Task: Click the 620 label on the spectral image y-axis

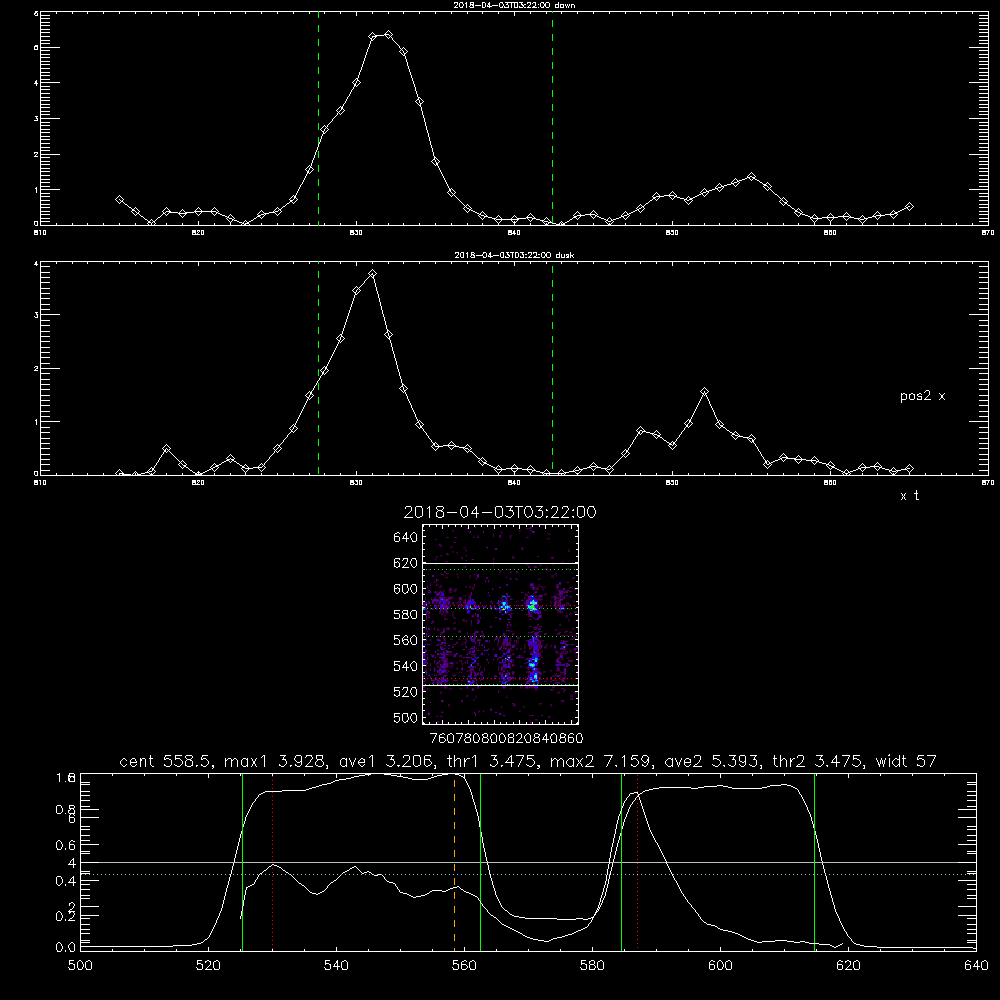Action: point(406,563)
